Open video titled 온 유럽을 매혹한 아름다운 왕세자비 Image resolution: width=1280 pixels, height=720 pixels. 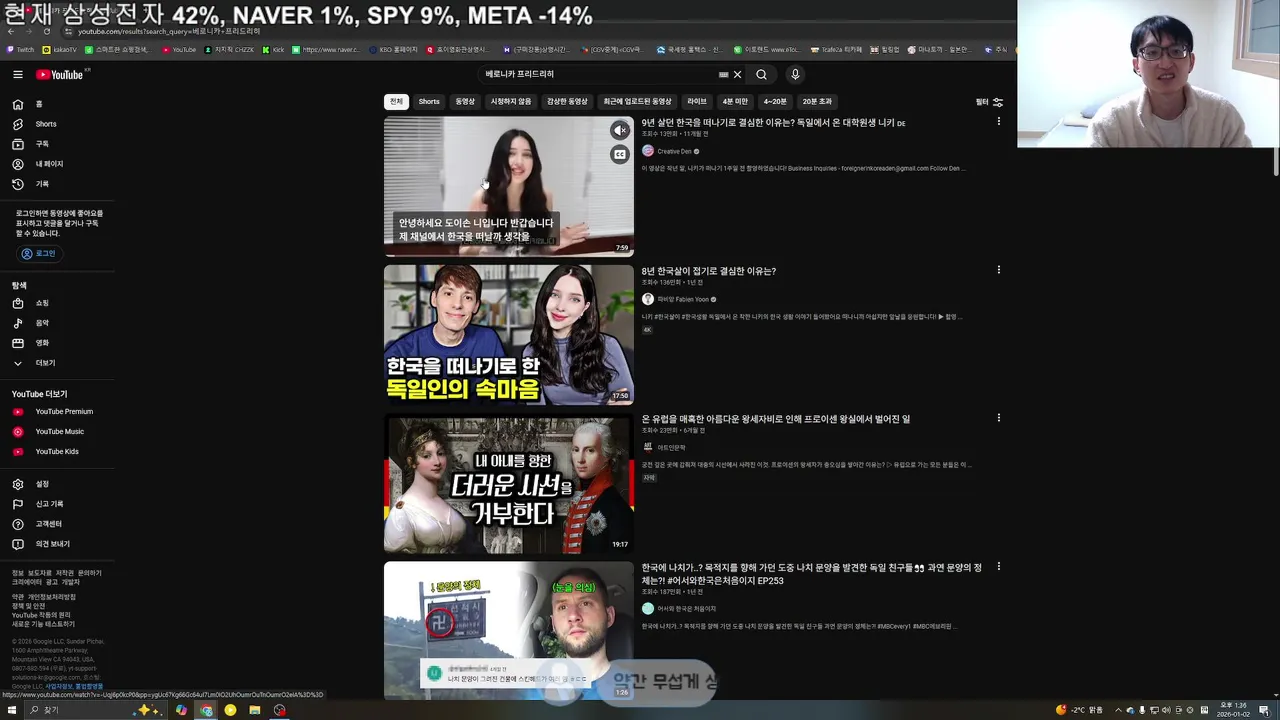click(x=776, y=419)
